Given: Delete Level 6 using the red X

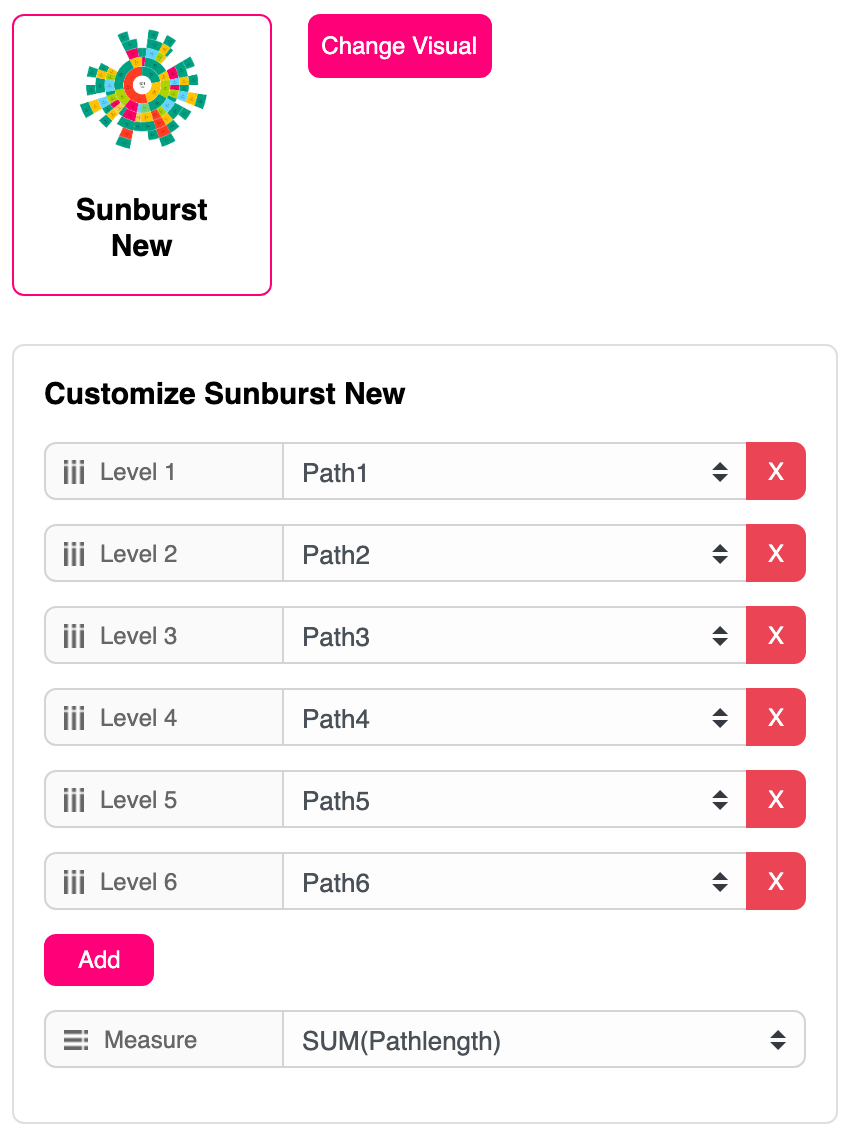Looking at the screenshot, I should [x=775, y=881].
